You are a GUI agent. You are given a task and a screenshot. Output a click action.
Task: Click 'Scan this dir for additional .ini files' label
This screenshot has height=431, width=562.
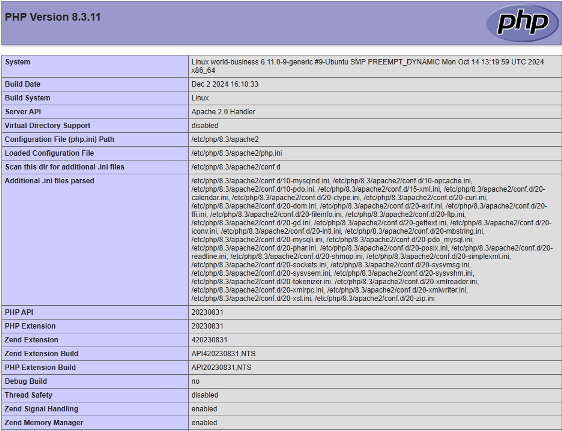point(65,167)
